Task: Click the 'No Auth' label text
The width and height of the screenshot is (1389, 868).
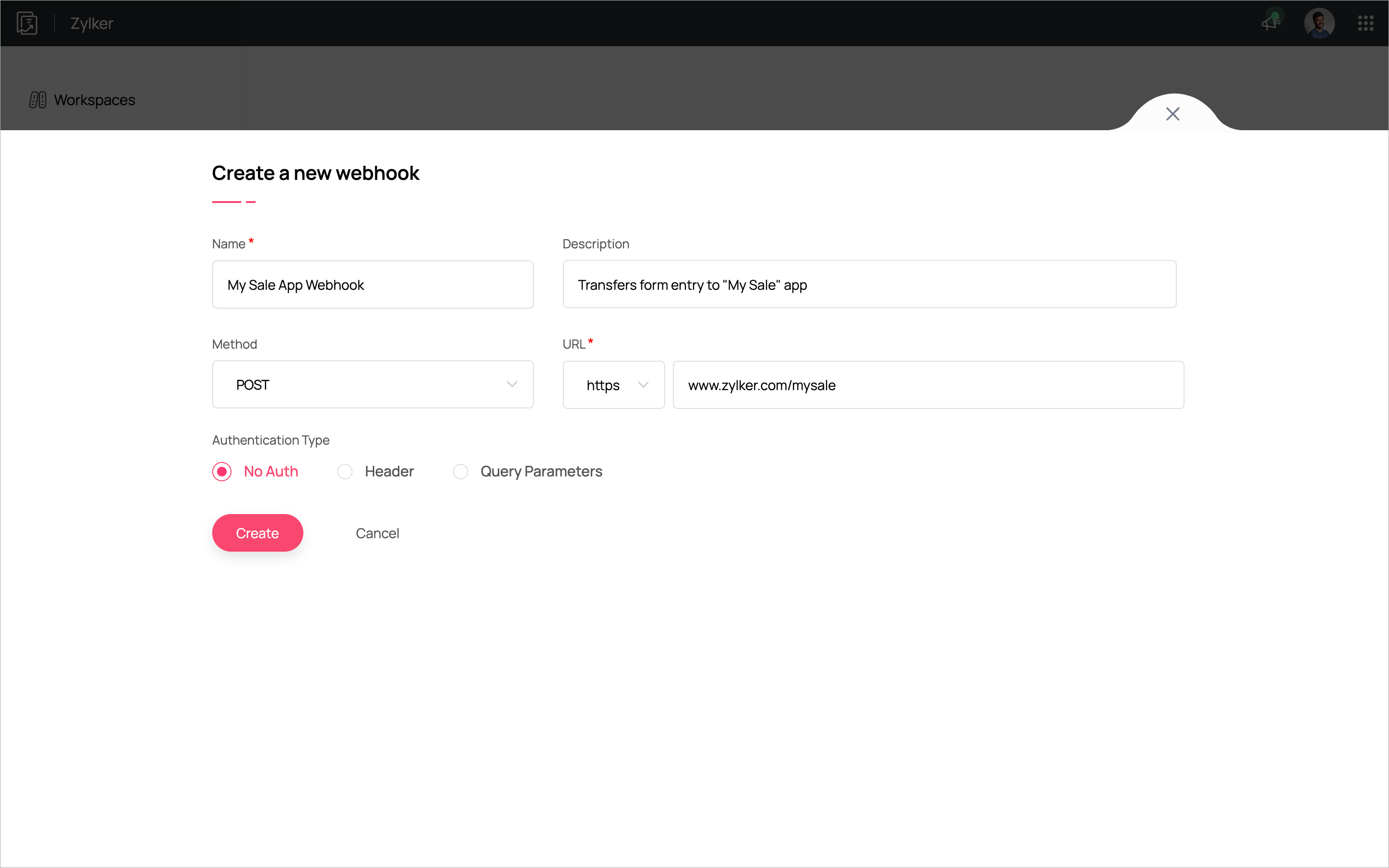Action: point(271,471)
